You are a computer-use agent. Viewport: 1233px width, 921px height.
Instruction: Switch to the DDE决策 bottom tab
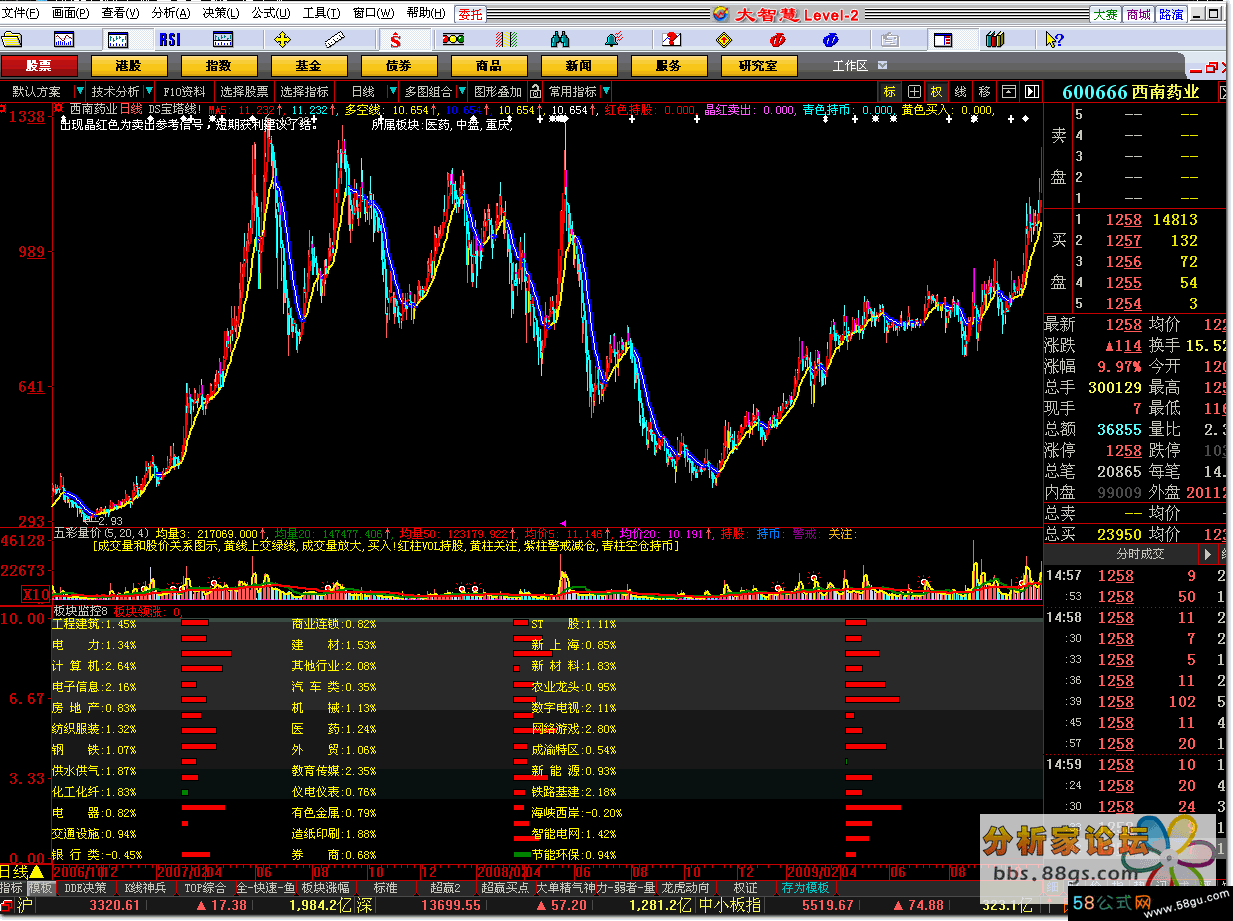(x=86, y=887)
